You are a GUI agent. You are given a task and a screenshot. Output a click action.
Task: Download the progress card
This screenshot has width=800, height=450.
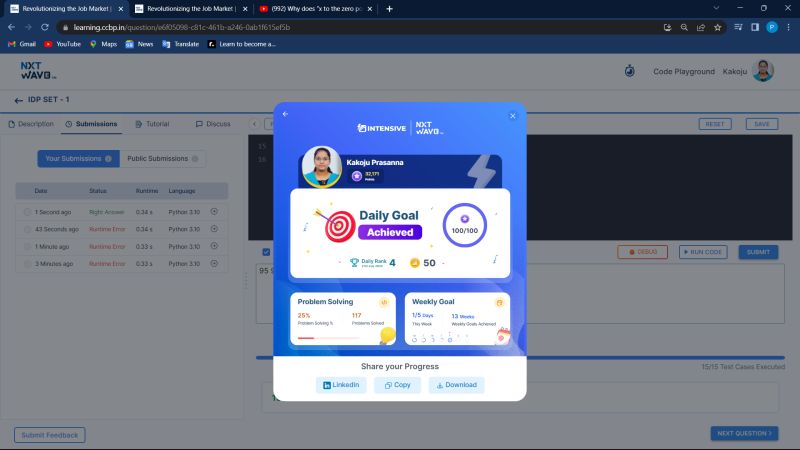tap(456, 385)
